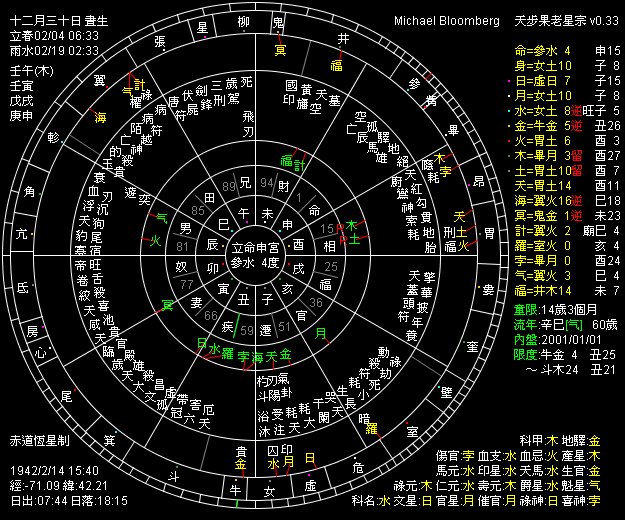The width and height of the screenshot is (625, 520).
Task: Select the 赤道恆星制 system label
Action: [x=38, y=440]
